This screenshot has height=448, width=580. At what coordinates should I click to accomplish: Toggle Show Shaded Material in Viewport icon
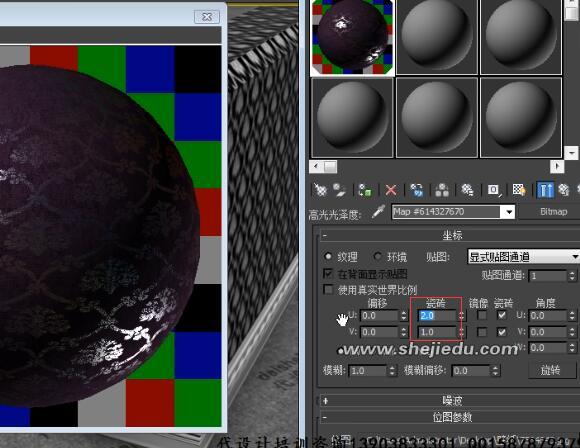click(x=519, y=190)
